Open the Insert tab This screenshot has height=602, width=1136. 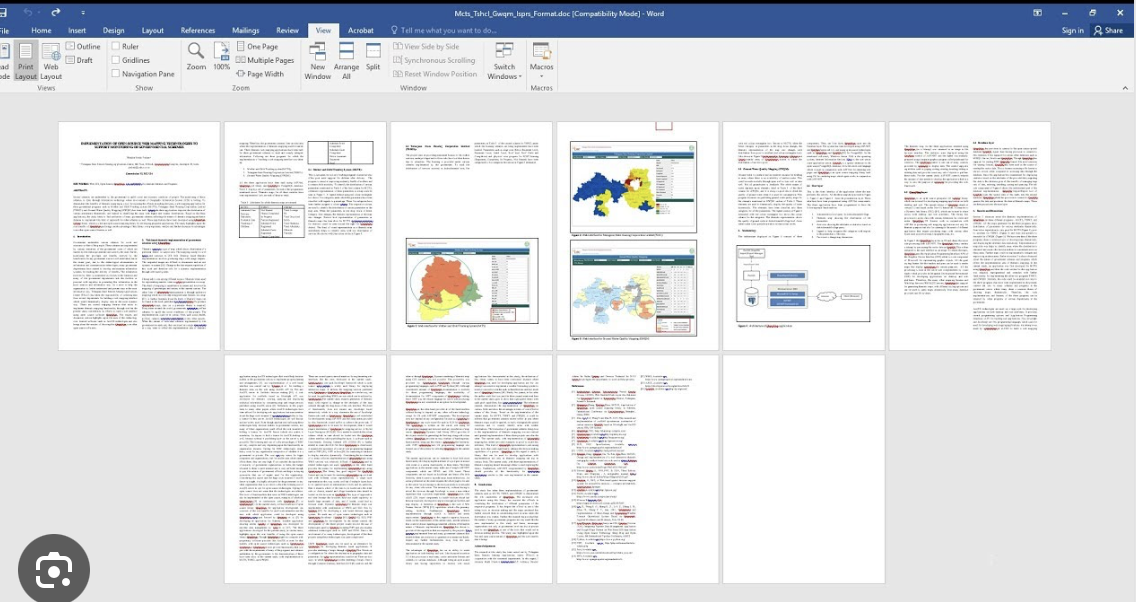77,30
